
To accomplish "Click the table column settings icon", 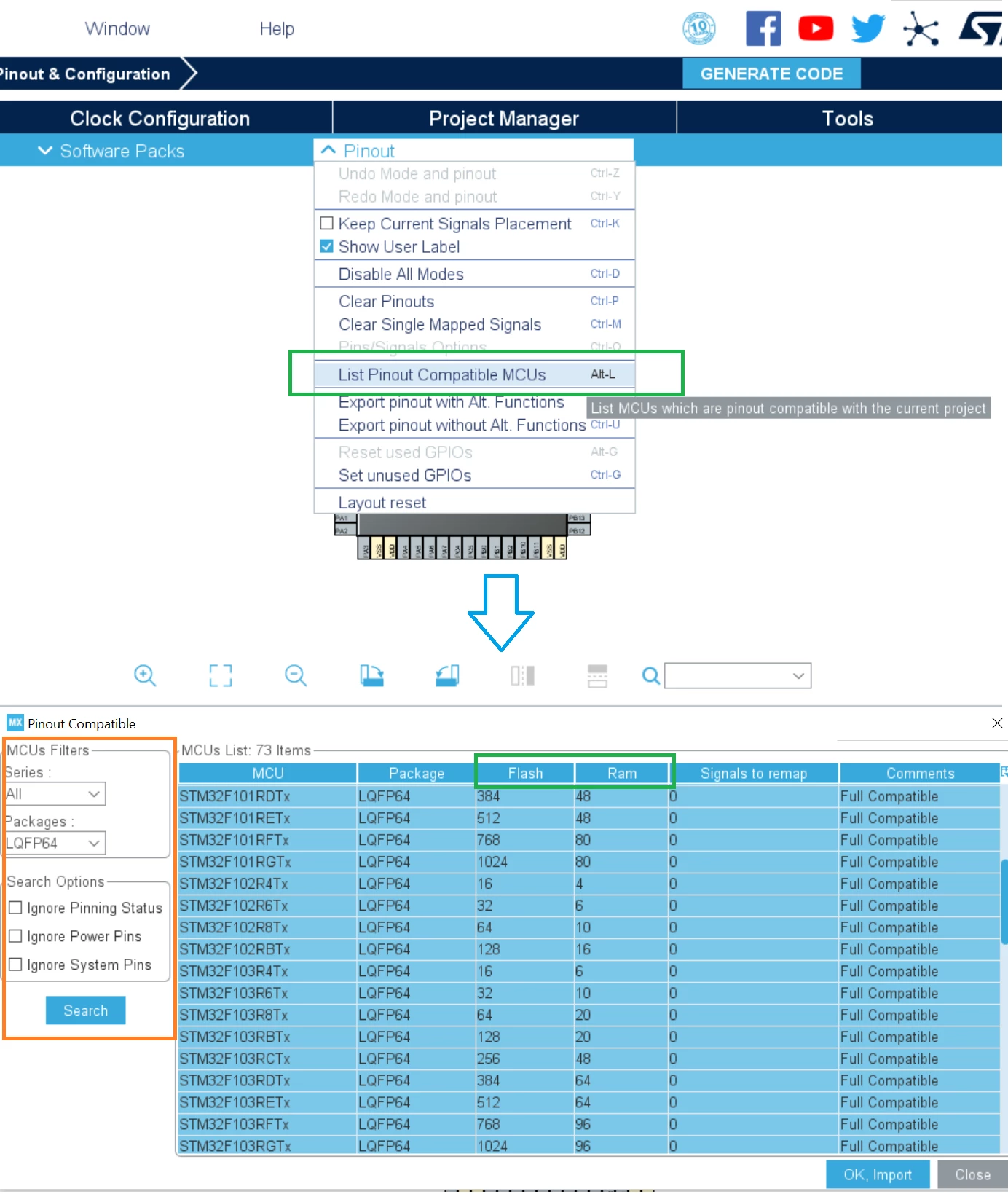I will pyautogui.click(x=1004, y=772).
